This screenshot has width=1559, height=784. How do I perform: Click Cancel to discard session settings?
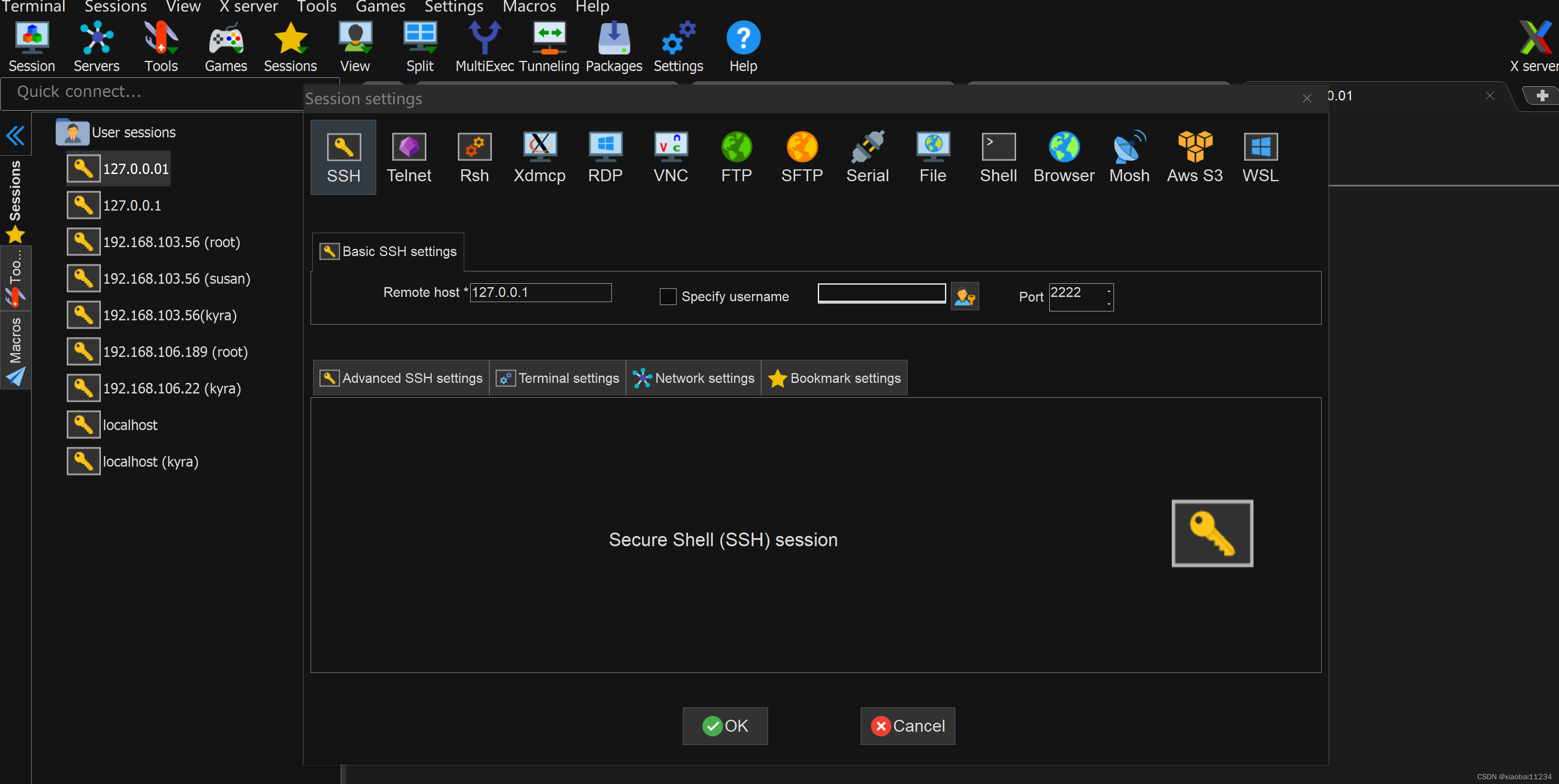905,726
